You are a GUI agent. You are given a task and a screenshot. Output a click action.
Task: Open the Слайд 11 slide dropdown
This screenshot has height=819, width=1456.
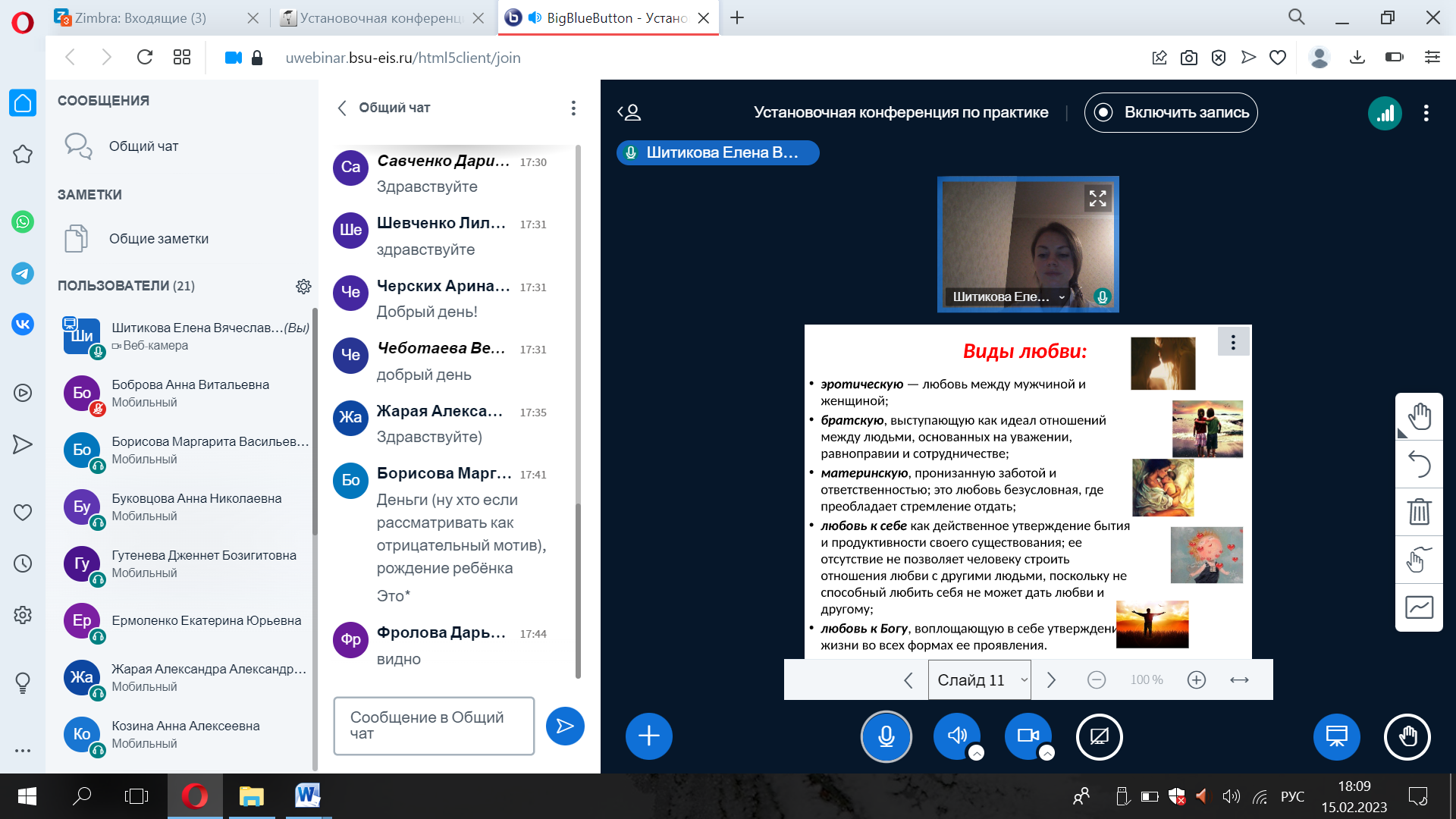click(979, 680)
